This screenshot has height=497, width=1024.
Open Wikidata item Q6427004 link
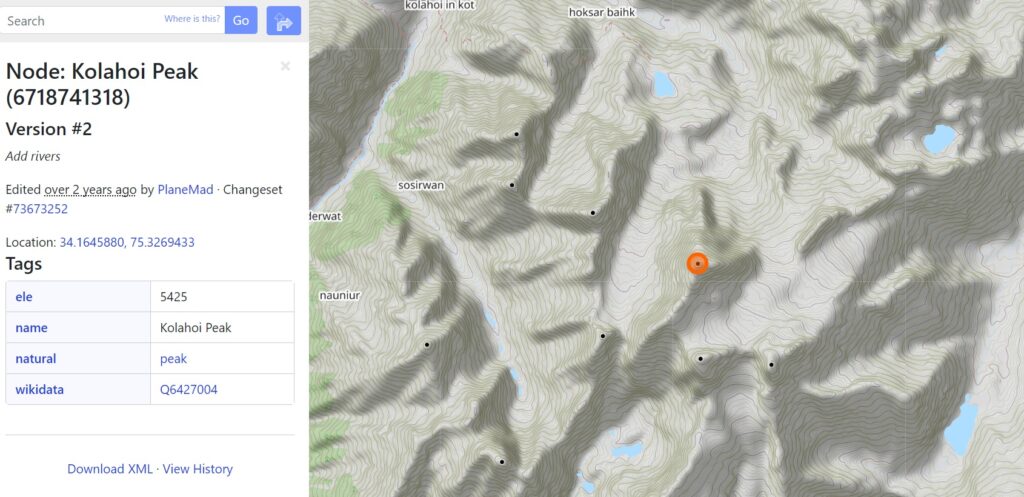(189, 390)
